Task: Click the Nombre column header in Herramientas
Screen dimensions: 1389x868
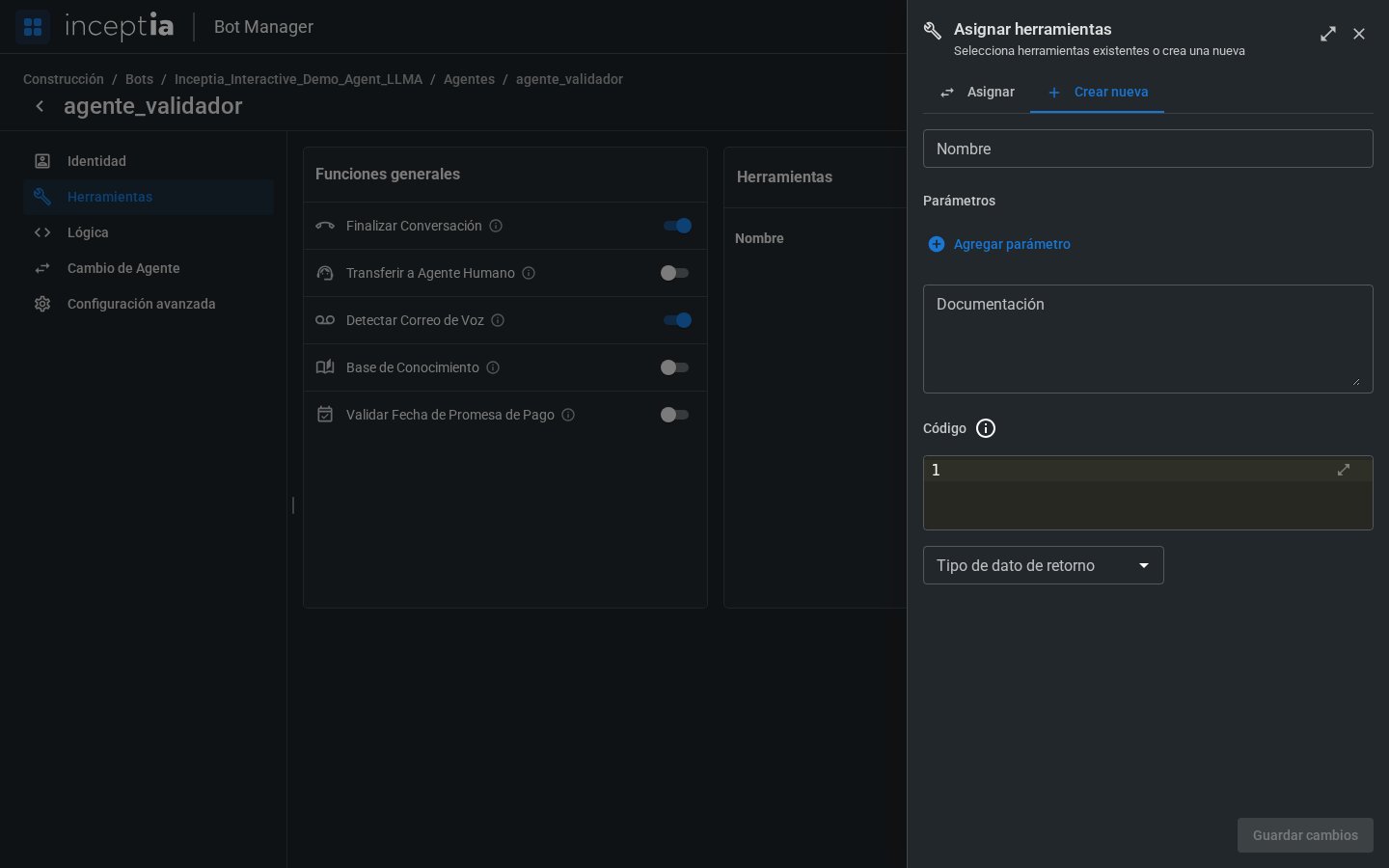Action: click(759, 238)
